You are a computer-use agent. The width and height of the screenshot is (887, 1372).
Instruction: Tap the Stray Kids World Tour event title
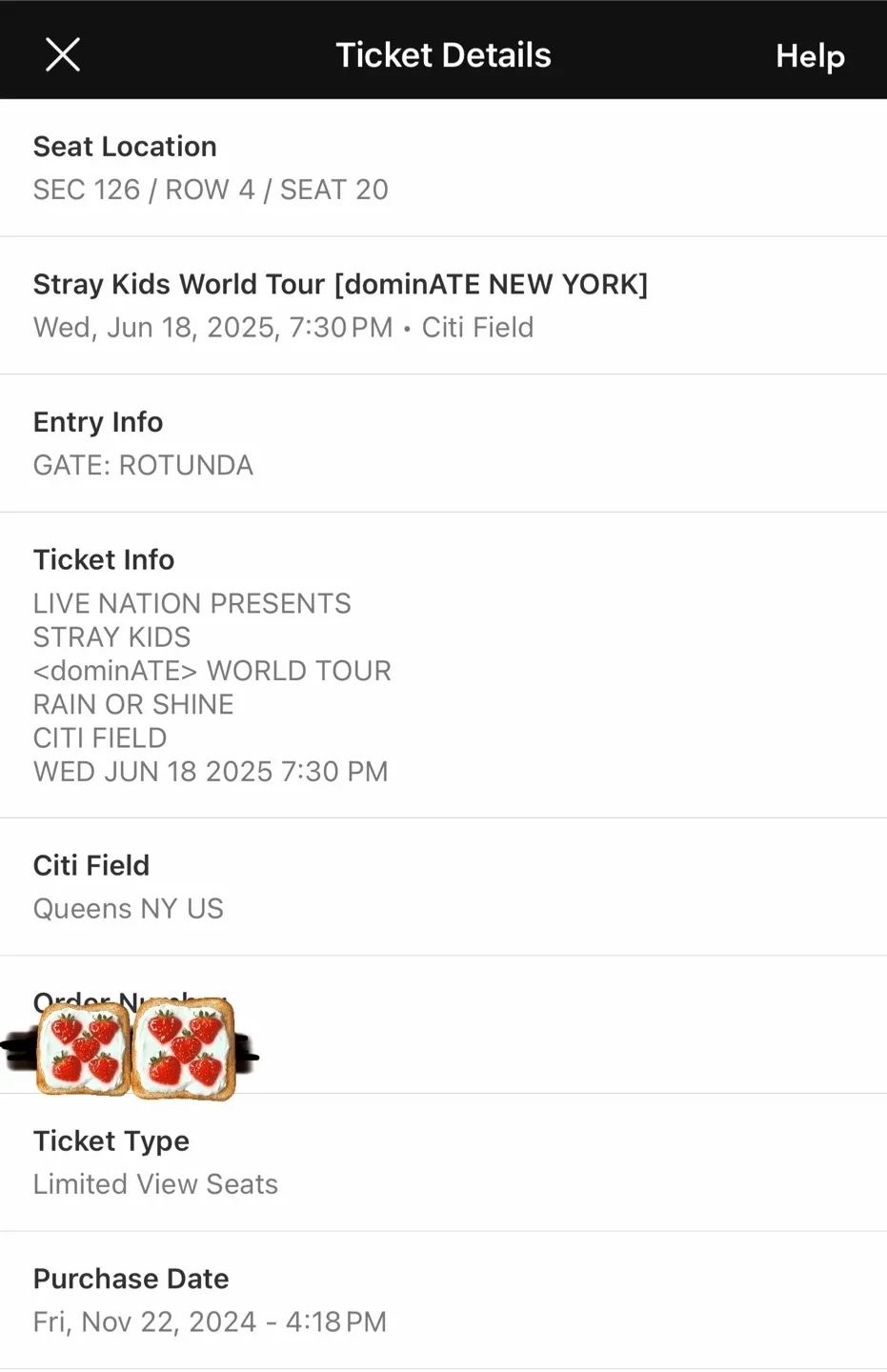tap(340, 284)
